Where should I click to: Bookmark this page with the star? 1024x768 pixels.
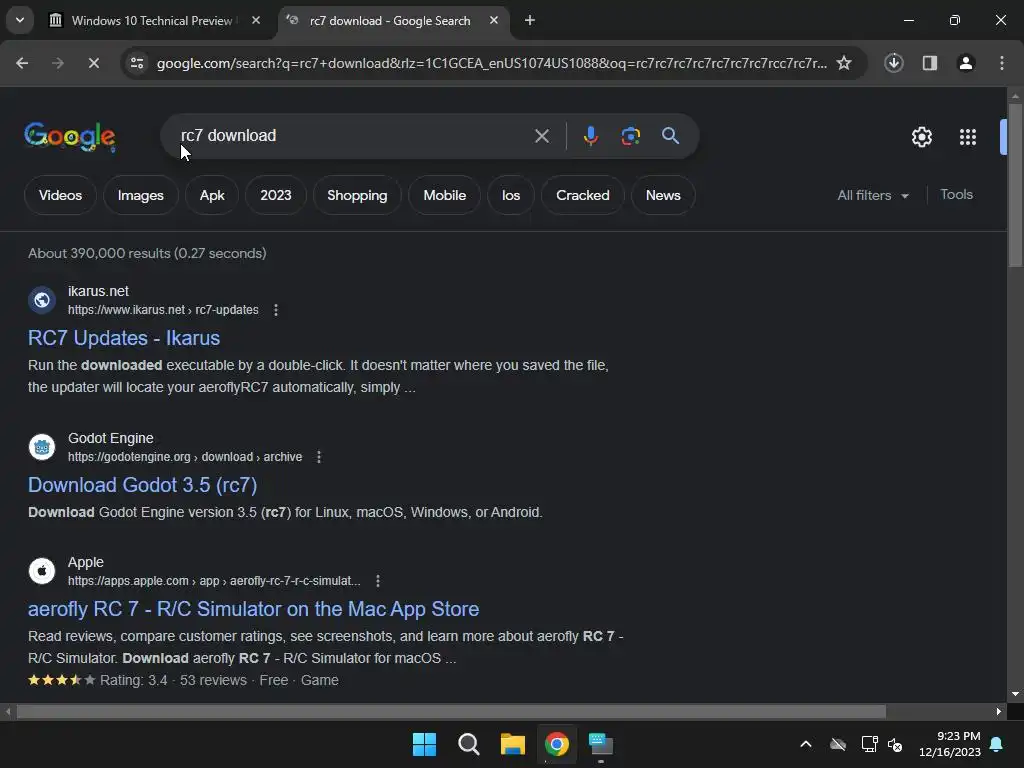pyautogui.click(x=844, y=63)
